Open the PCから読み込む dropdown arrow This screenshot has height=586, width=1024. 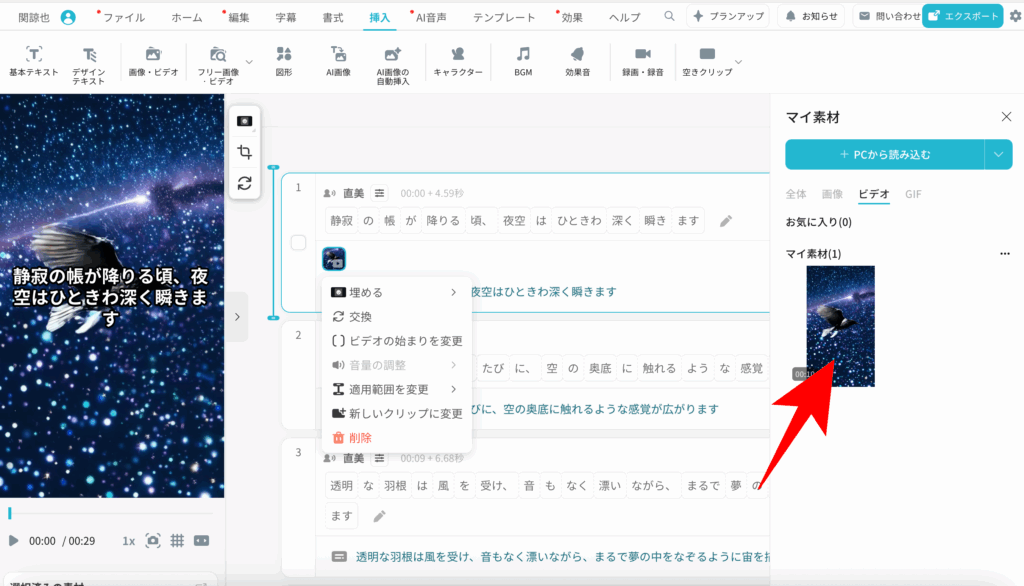999,155
